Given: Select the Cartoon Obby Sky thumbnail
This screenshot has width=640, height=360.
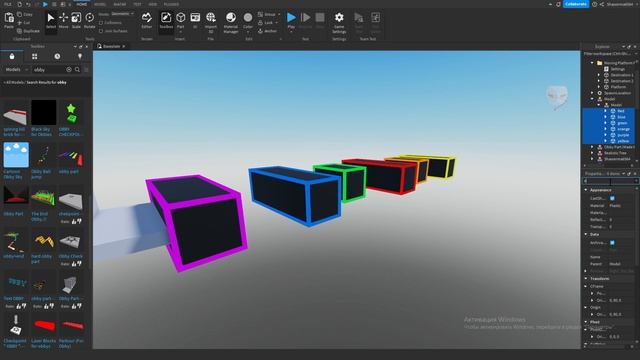Looking at the screenshot, I should coord(16,155).
